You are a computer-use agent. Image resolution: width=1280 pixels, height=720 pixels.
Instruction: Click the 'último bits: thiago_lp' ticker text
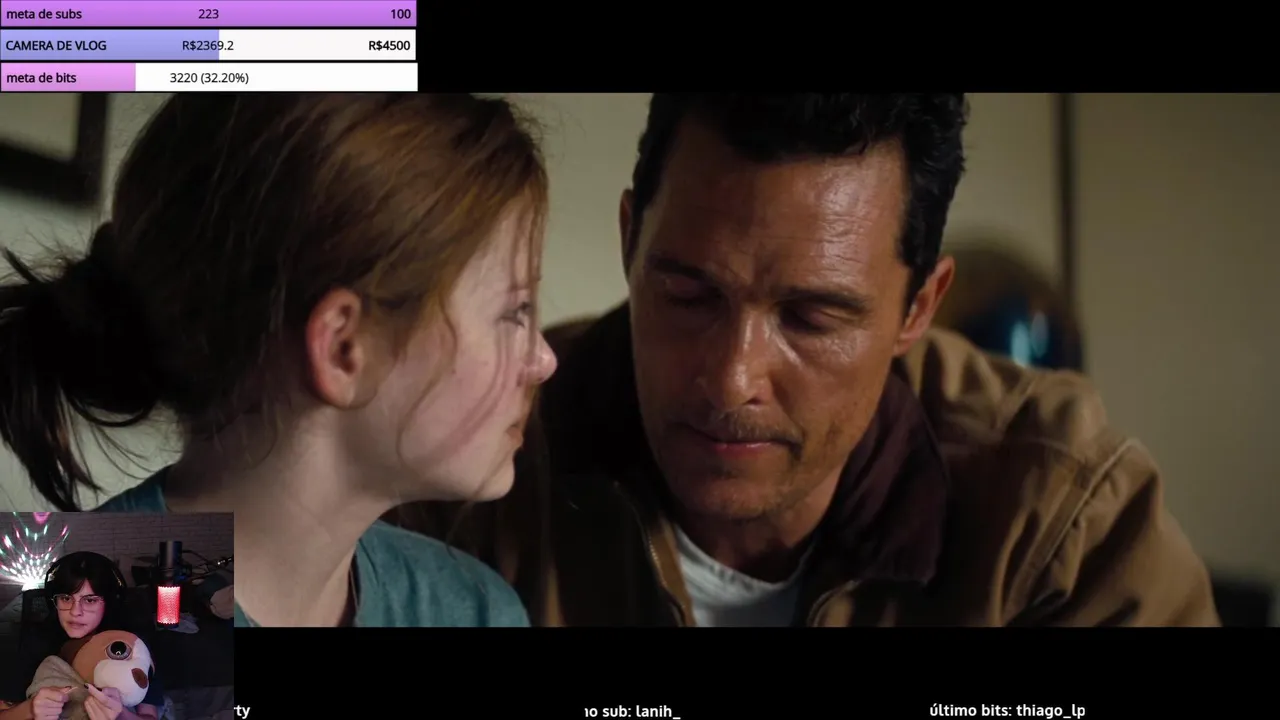click(x=1007, y=710)
